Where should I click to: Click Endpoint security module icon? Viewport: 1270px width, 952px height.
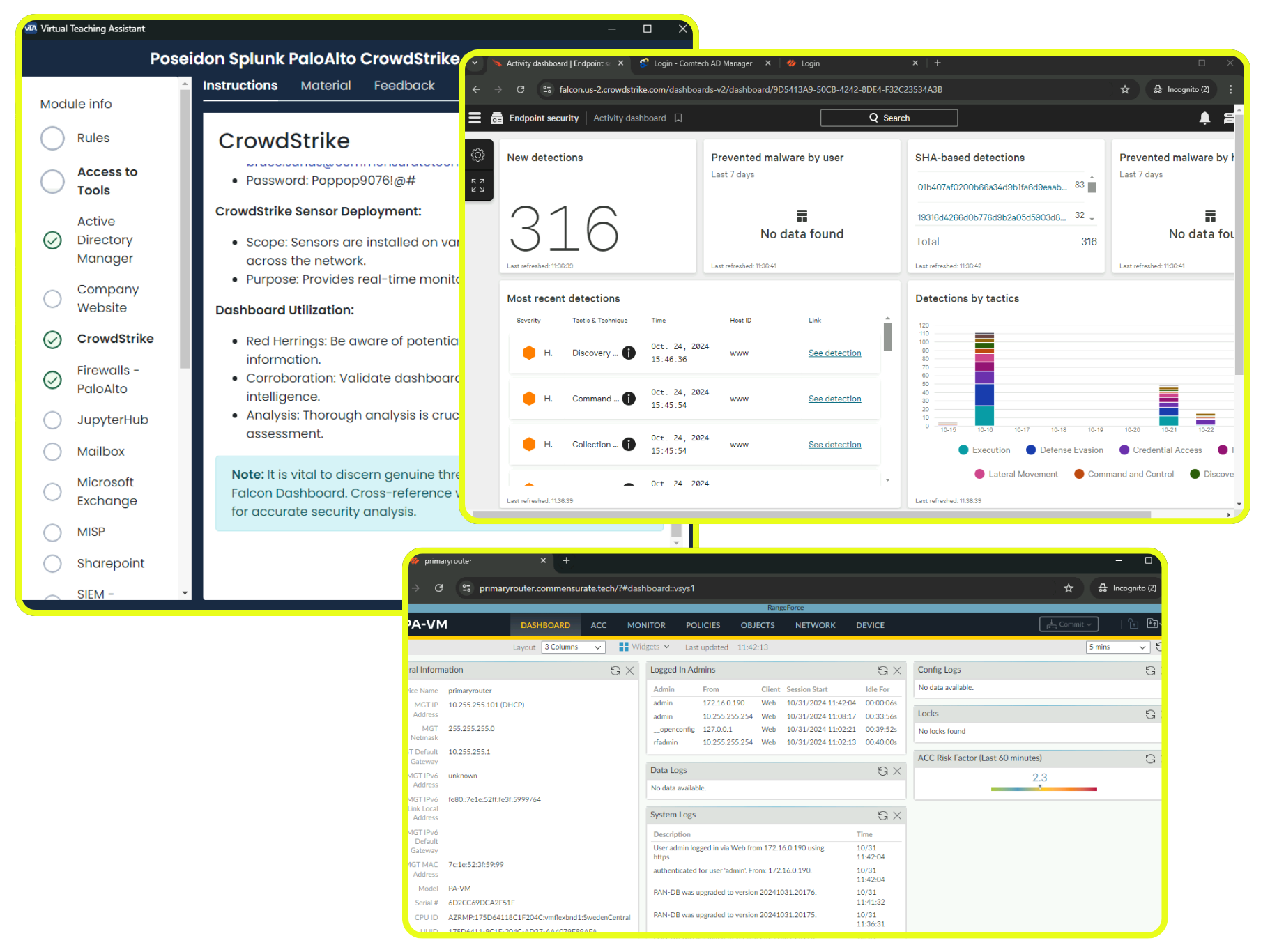coord(497,118)
